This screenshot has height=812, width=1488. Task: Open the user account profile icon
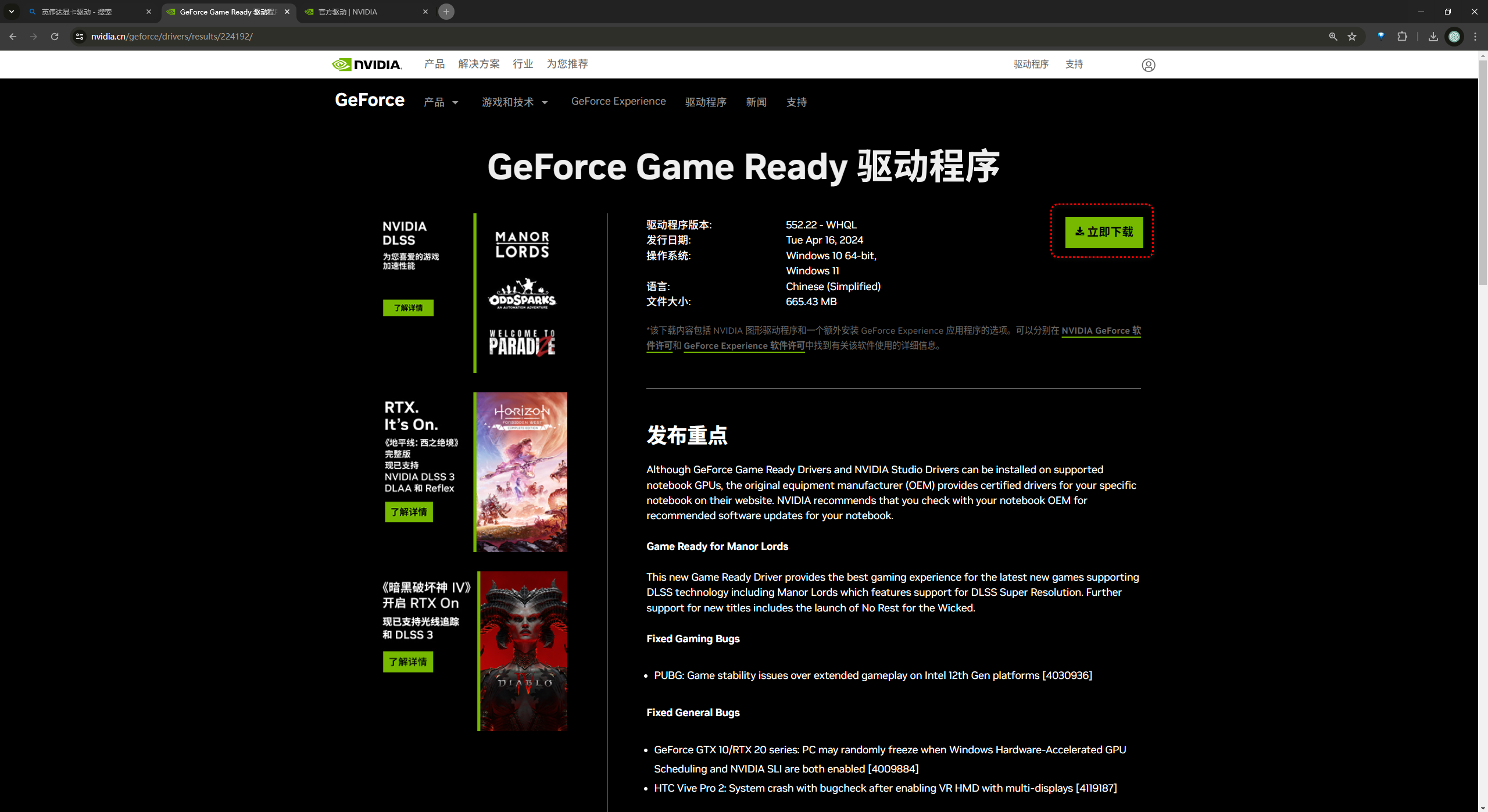click(1148, 65)
